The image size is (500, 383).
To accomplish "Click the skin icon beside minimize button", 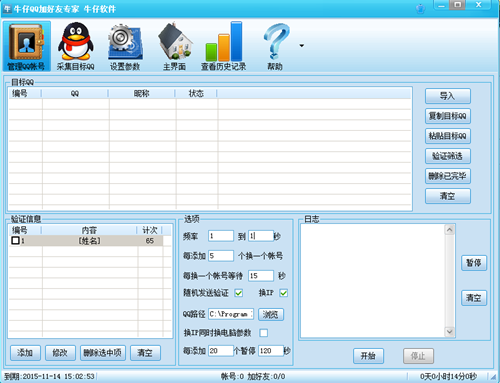I will (421, 8).
